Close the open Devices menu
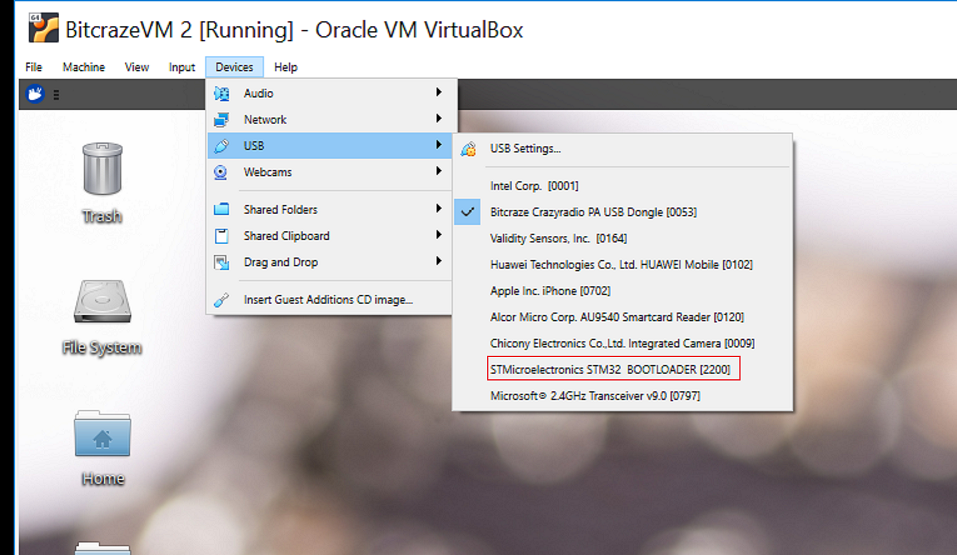Viewport: 957px width, 555px height. 234,67
